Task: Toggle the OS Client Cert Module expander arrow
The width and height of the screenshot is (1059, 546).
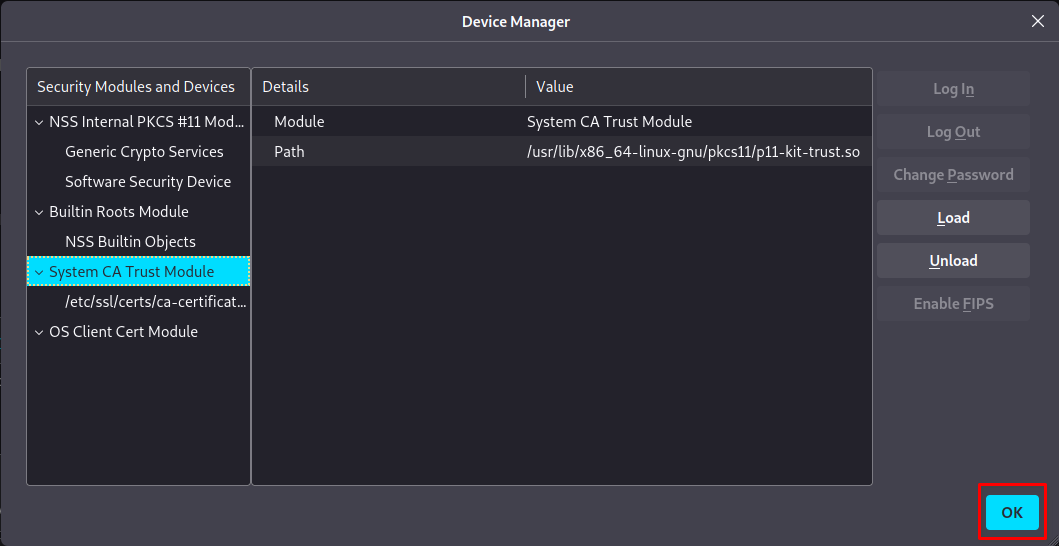Action: (39, 332)
